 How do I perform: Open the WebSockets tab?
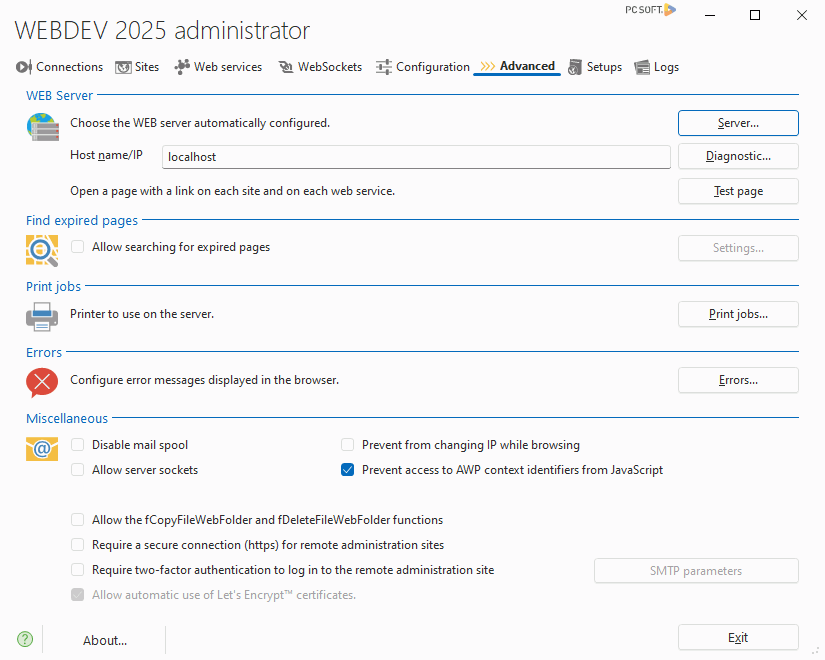(x=320, y=67)
